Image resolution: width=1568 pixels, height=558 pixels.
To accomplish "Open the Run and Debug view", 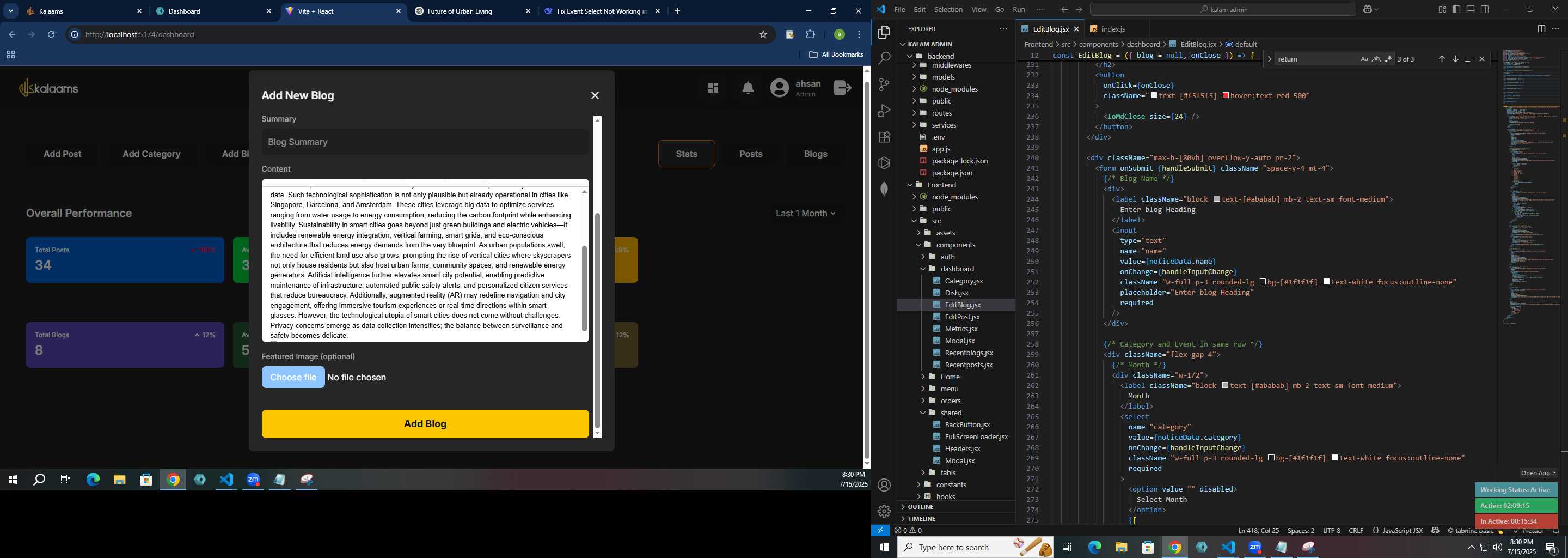I will [x=884, y=111].
